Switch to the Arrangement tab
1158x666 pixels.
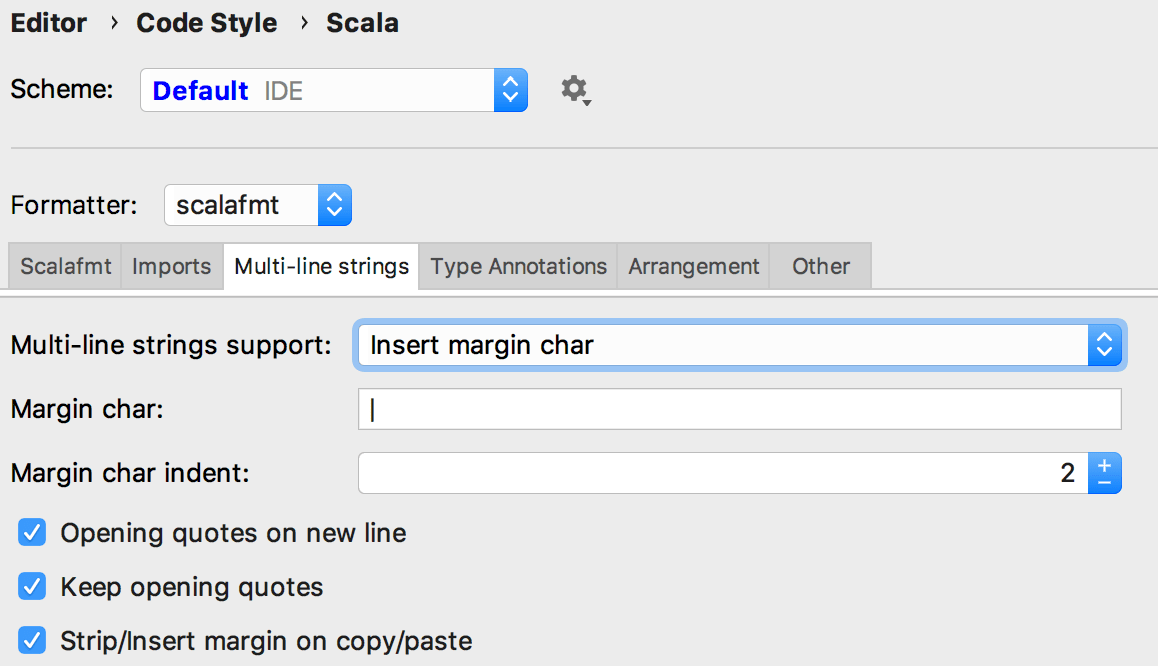(x=693, y=266)
